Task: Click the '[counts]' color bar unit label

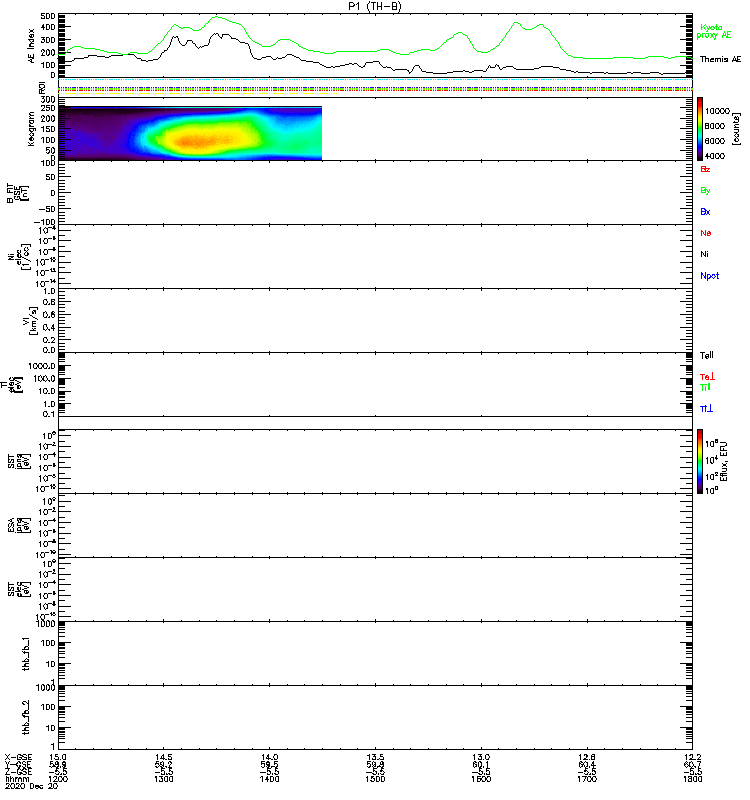Action: tap(736, 129)
